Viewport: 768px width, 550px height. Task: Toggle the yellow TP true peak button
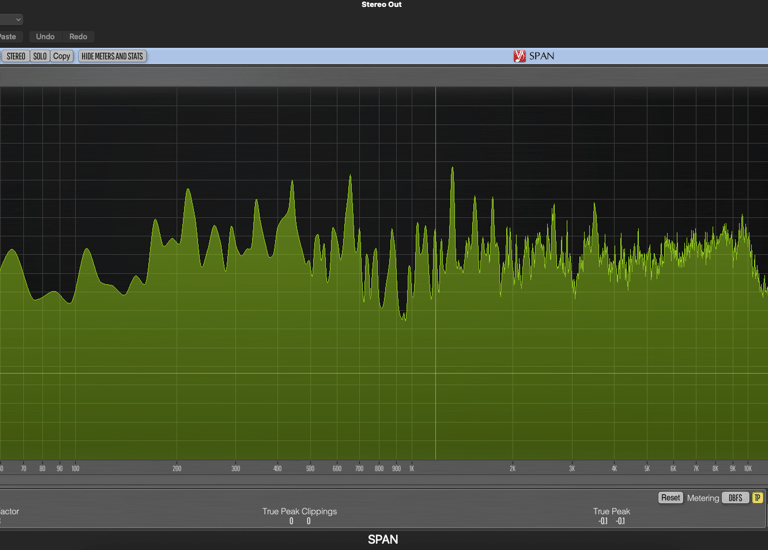click(x=757, y=498)
